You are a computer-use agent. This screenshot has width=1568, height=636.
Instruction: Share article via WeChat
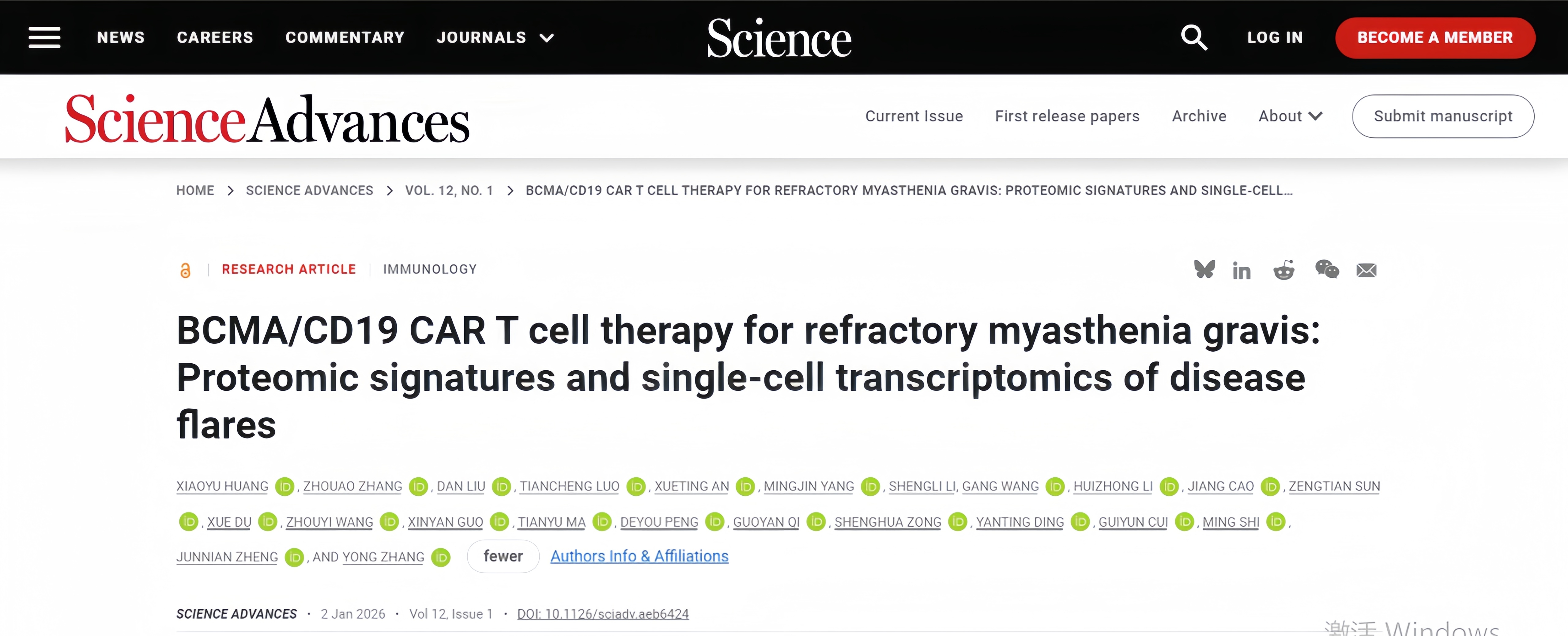pos(1327,269)
